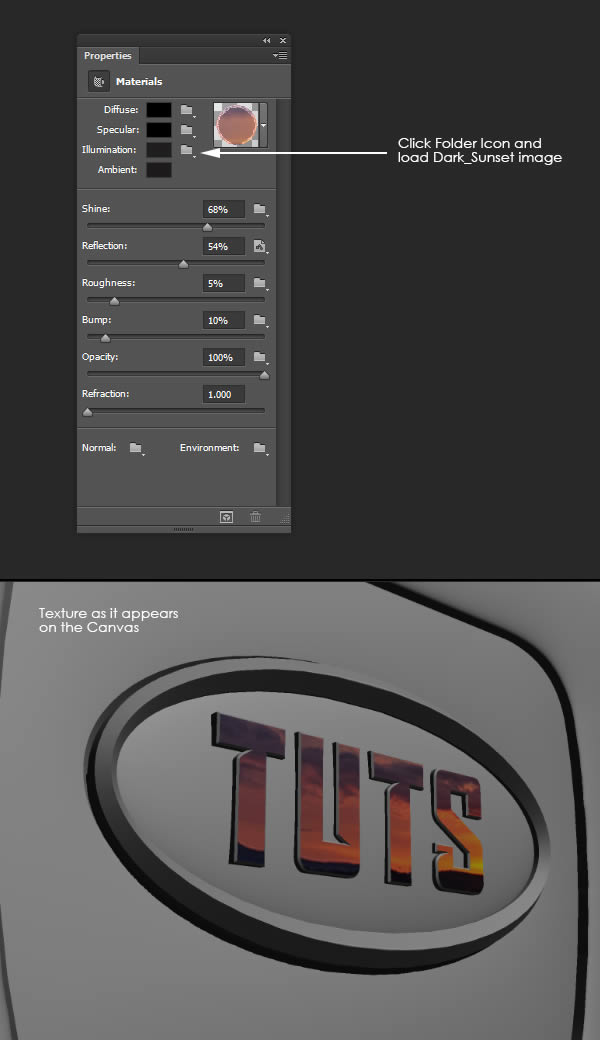Click the panel bottom grip handle

184,529
